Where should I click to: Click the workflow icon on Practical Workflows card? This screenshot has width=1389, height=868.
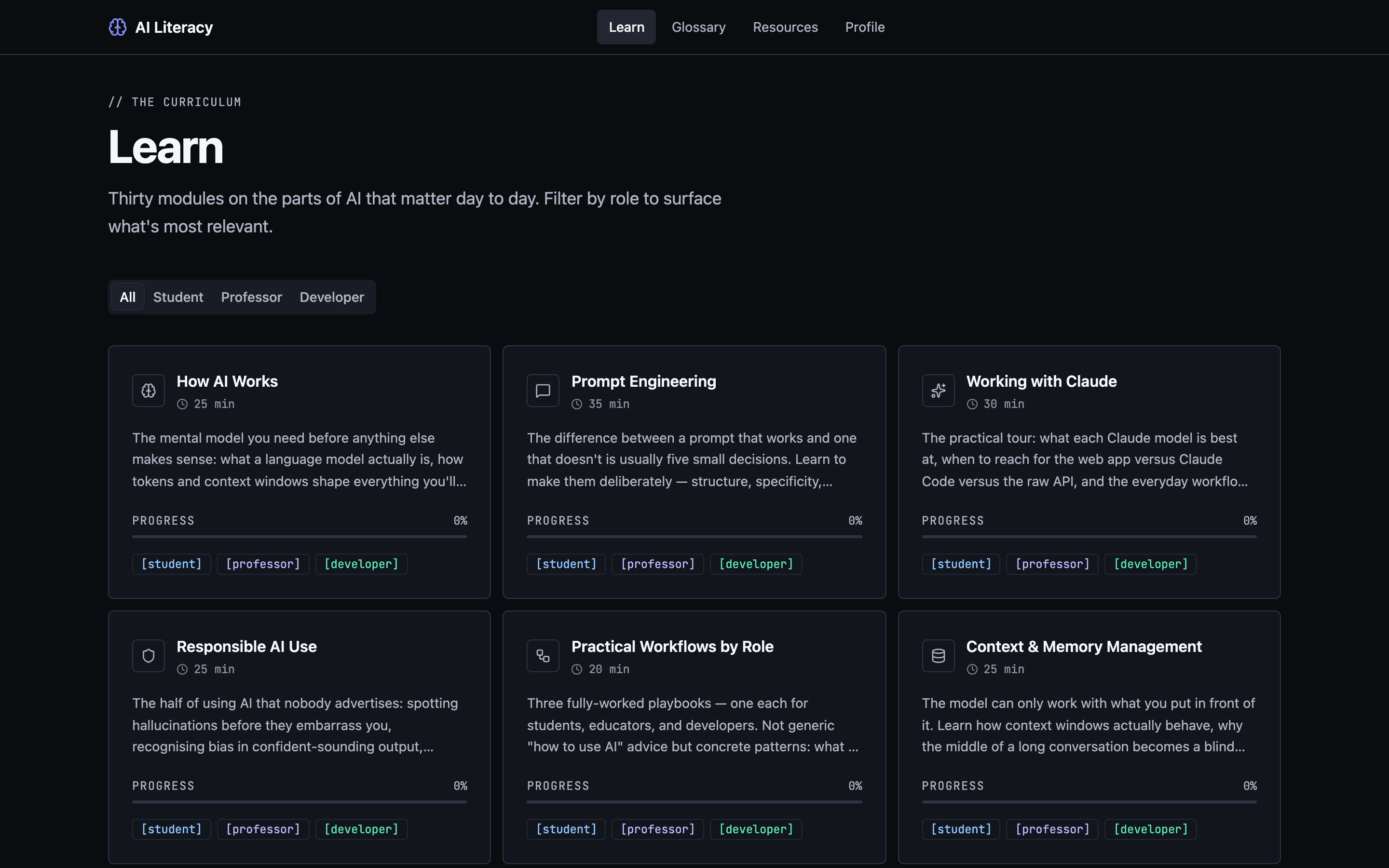[x=543, y=656]
